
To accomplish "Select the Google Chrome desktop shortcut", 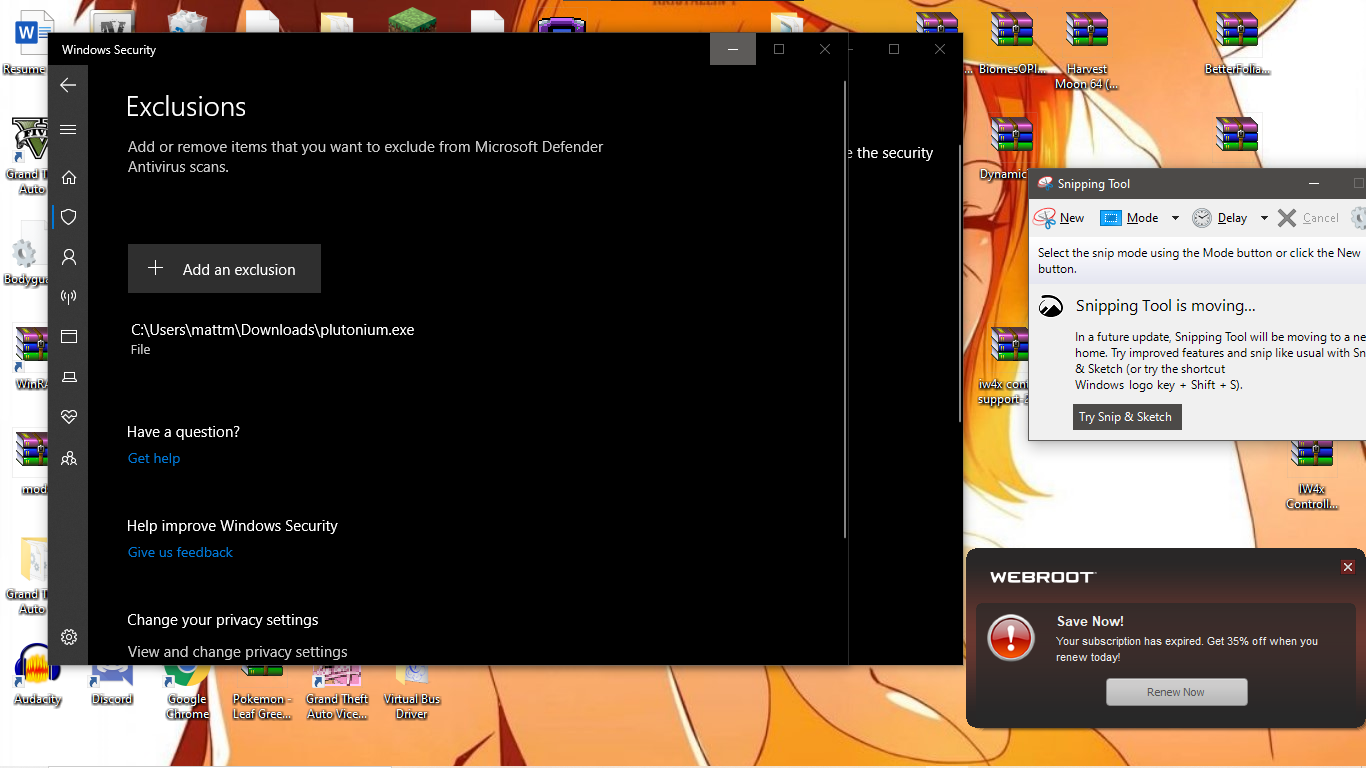I will click(187, 691).
